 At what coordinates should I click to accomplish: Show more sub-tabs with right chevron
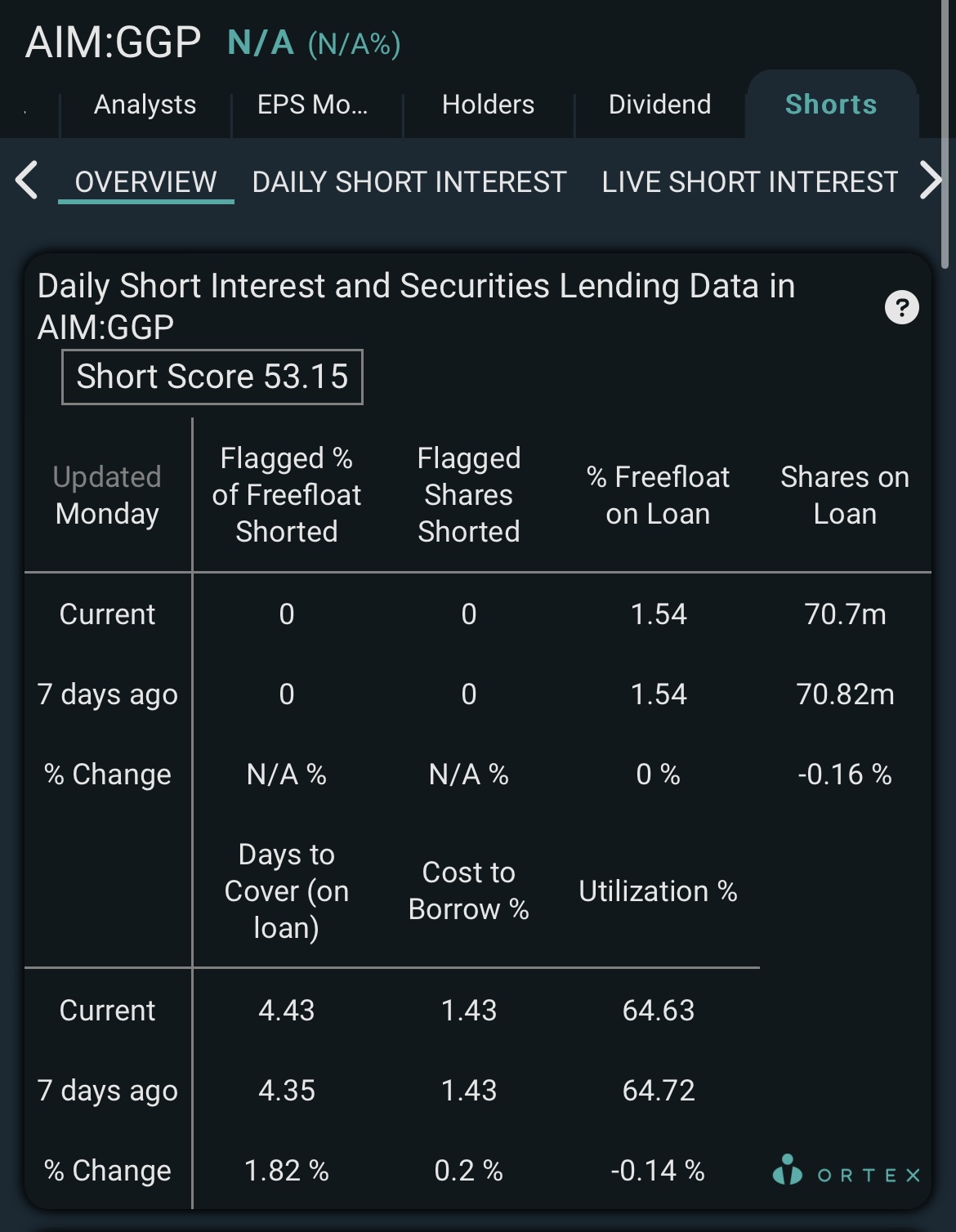coord(931,181)
